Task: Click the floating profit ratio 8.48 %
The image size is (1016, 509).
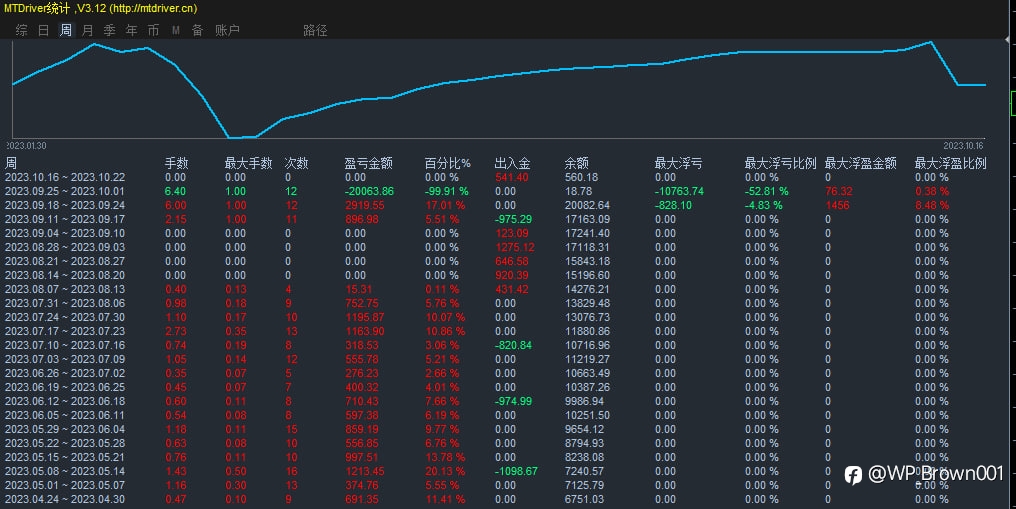Action: [932, 205]
